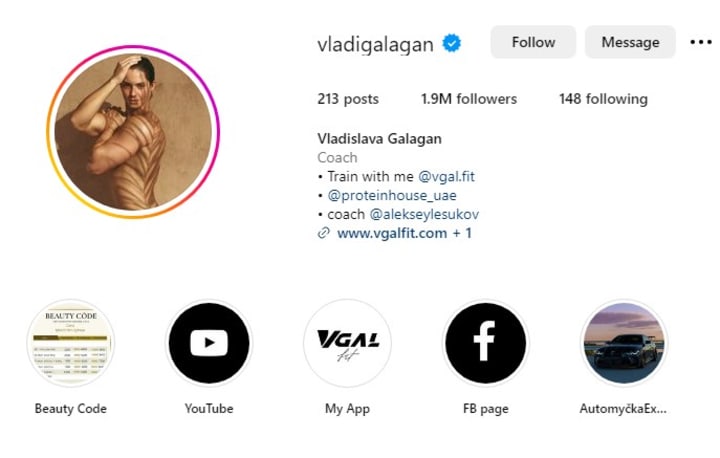Viewport: 720px width, 458px height.
Task: Click the blue verified badge
Action: coord(452,43)
